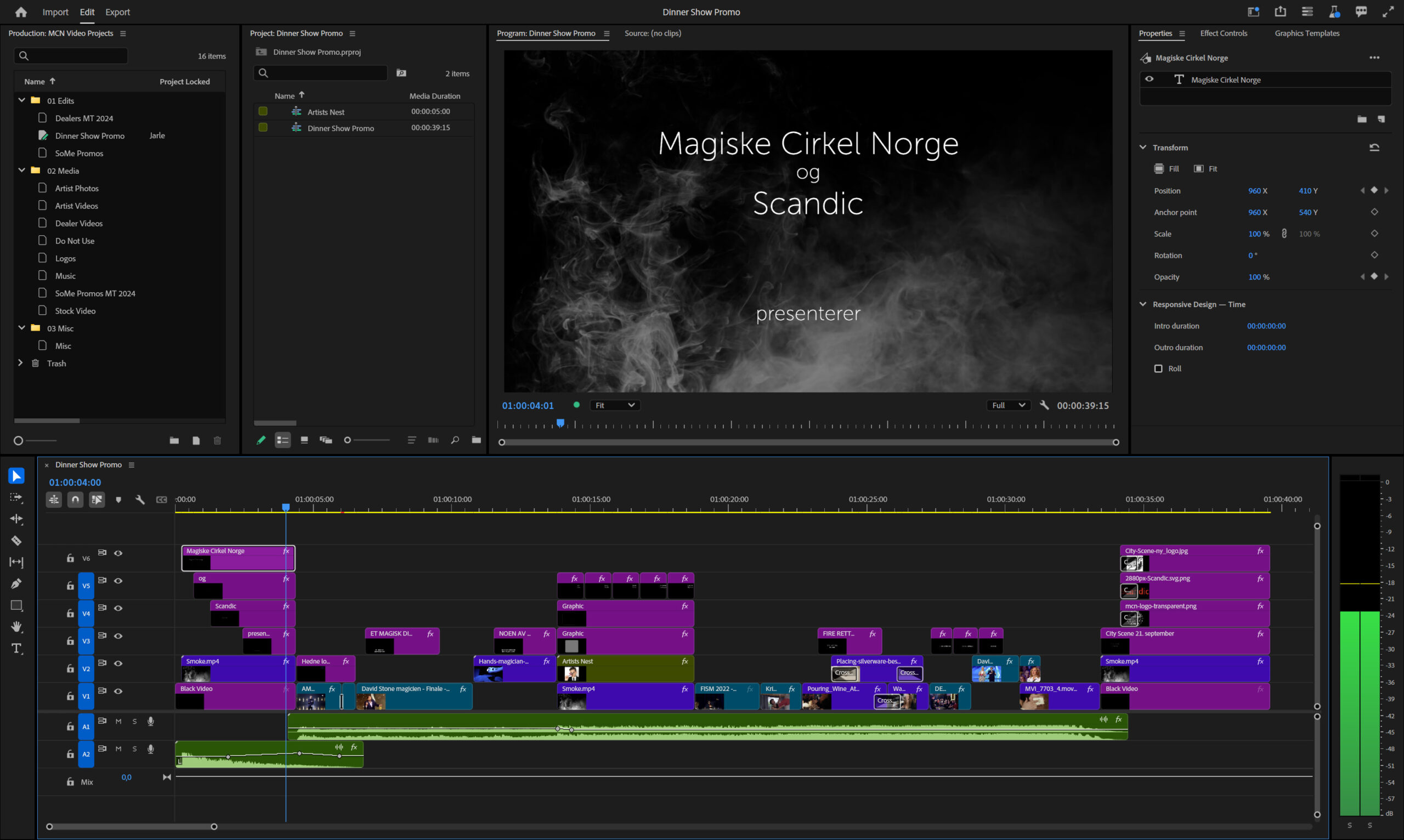This screenshot has height=840, width=1404.
Task: Click the Fill button in the Transform section
Action: pos(1166,168)
